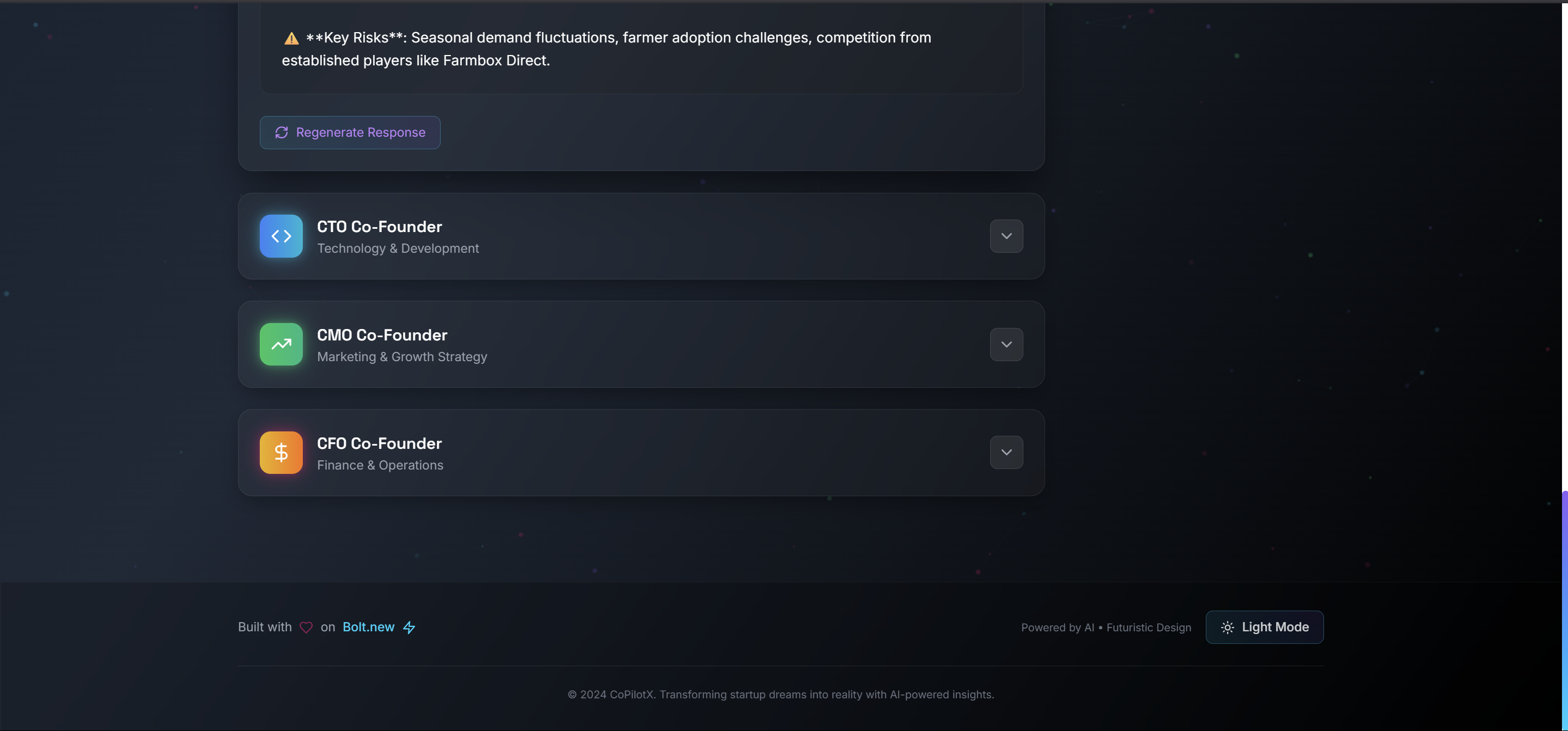
Task: Click the CTO code brackets icon
Action: click(x=280, y=236)
